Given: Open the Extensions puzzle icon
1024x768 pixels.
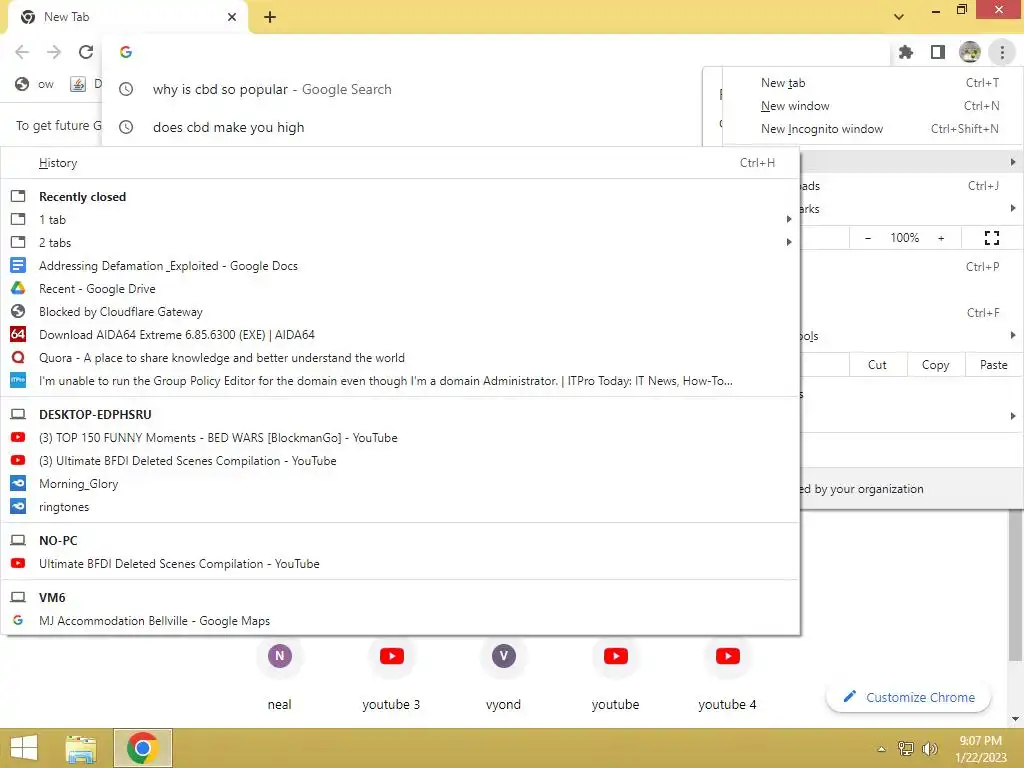Looking at the screenshot, I should (906, 52).
